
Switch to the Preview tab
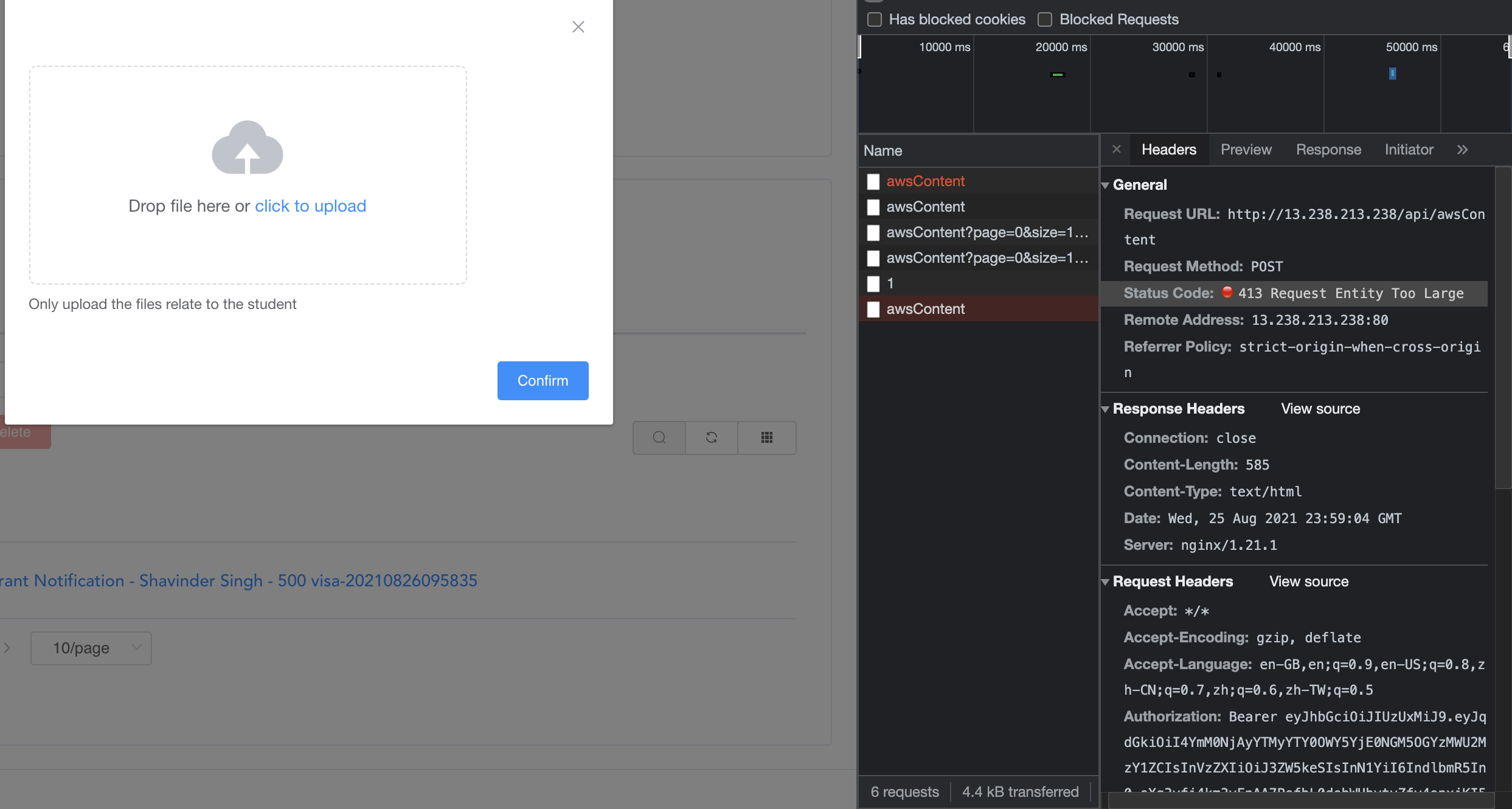[1246, 150]
